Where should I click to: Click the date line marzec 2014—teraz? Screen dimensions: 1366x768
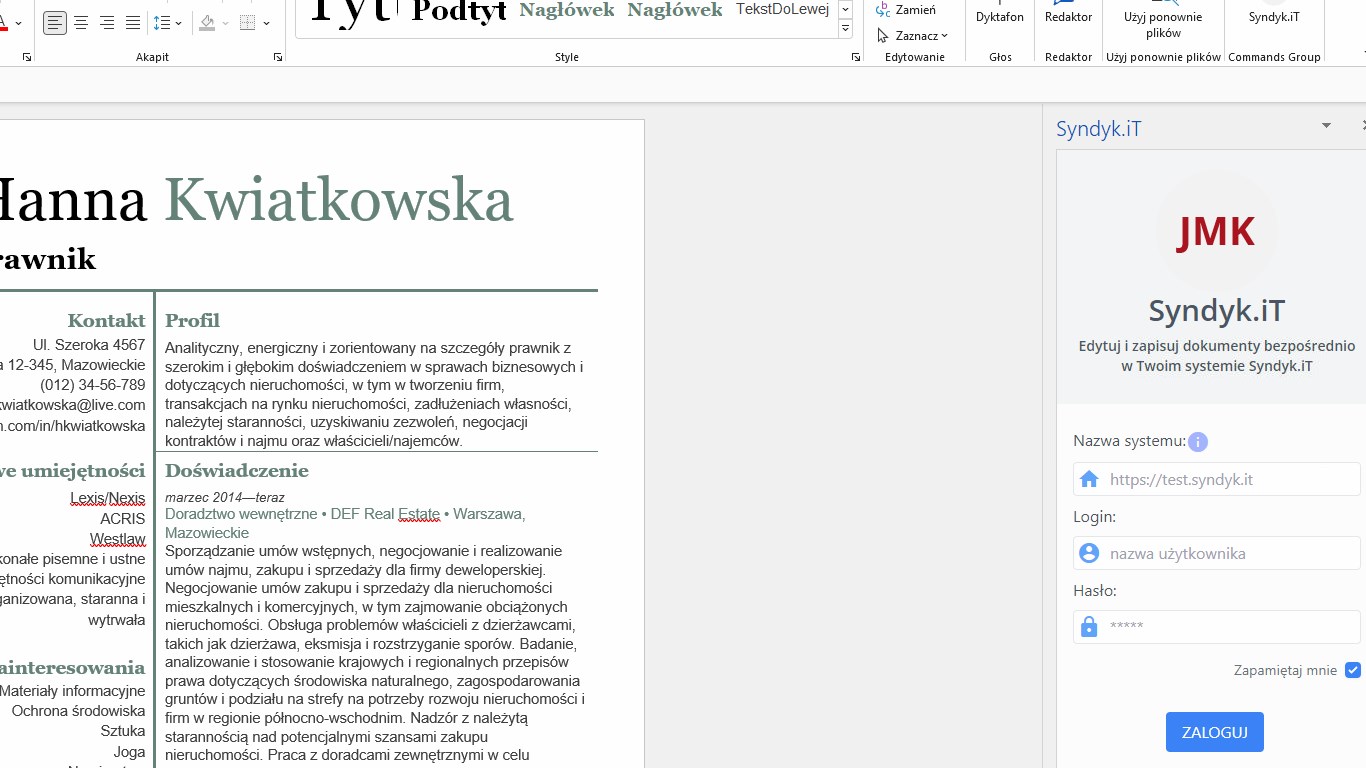click(225, 497)
